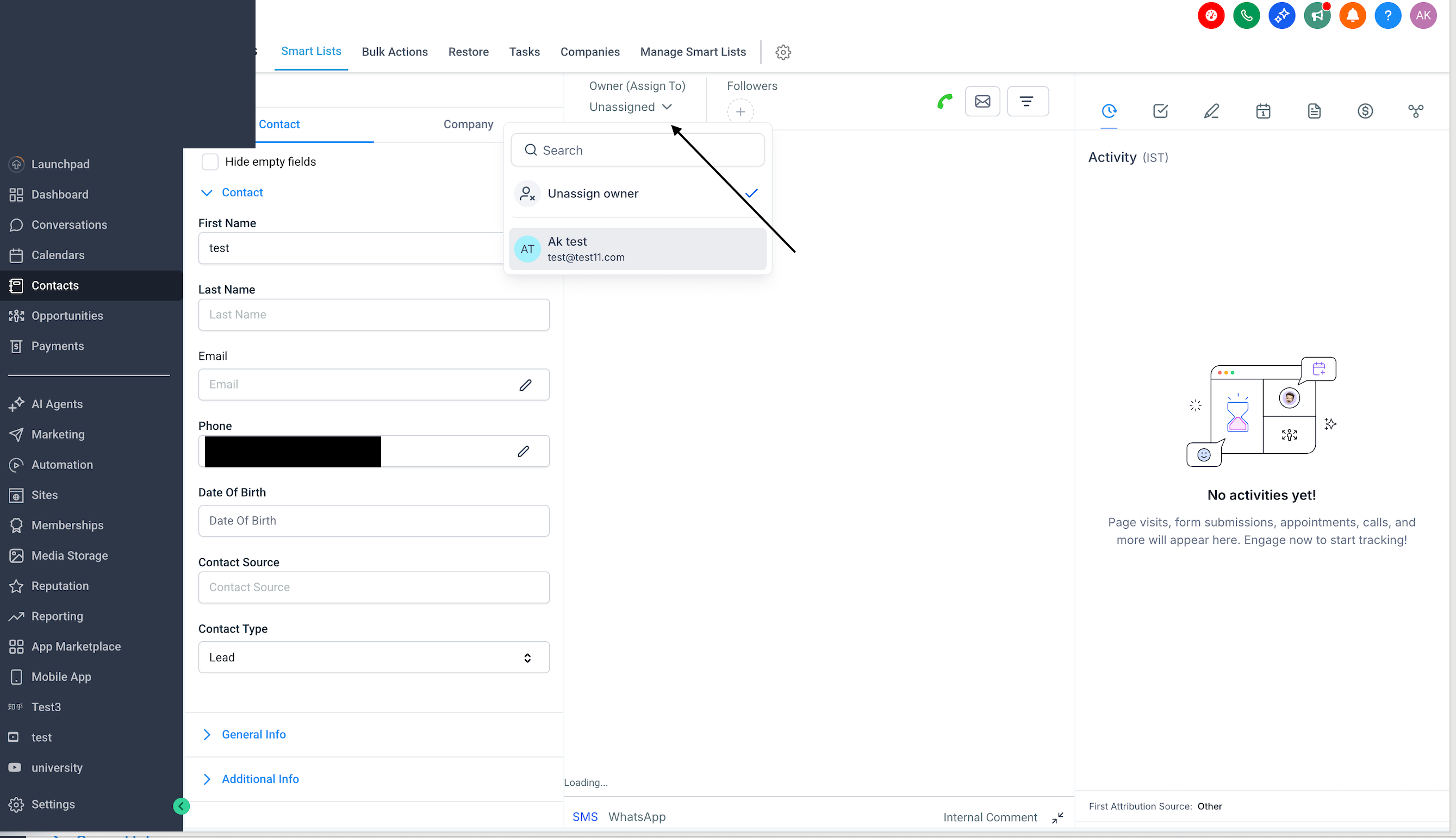This screenshot has width=1456, height=838.
Task: Open the Contact Type Lead dropdown
Action: click(x=374, y=657)
